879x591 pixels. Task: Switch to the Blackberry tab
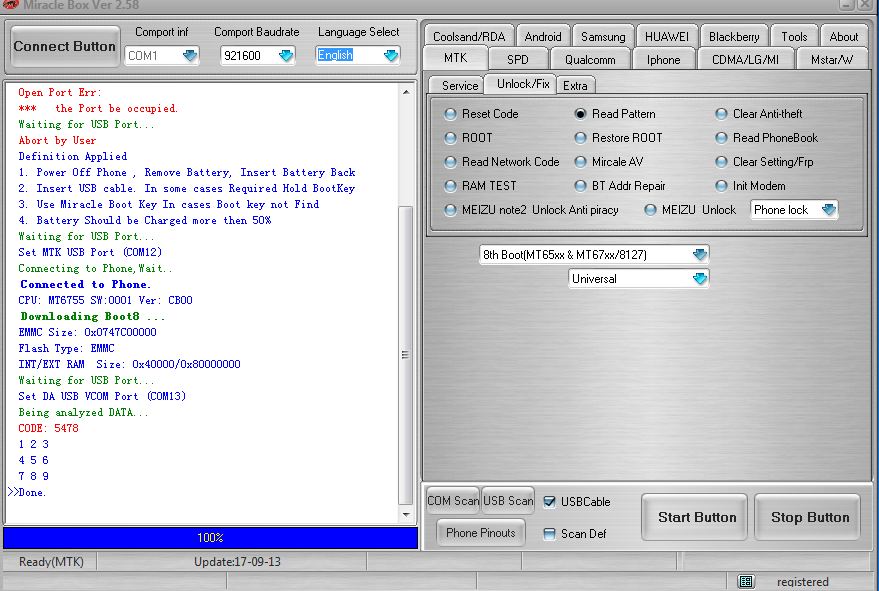pos(734,36)
